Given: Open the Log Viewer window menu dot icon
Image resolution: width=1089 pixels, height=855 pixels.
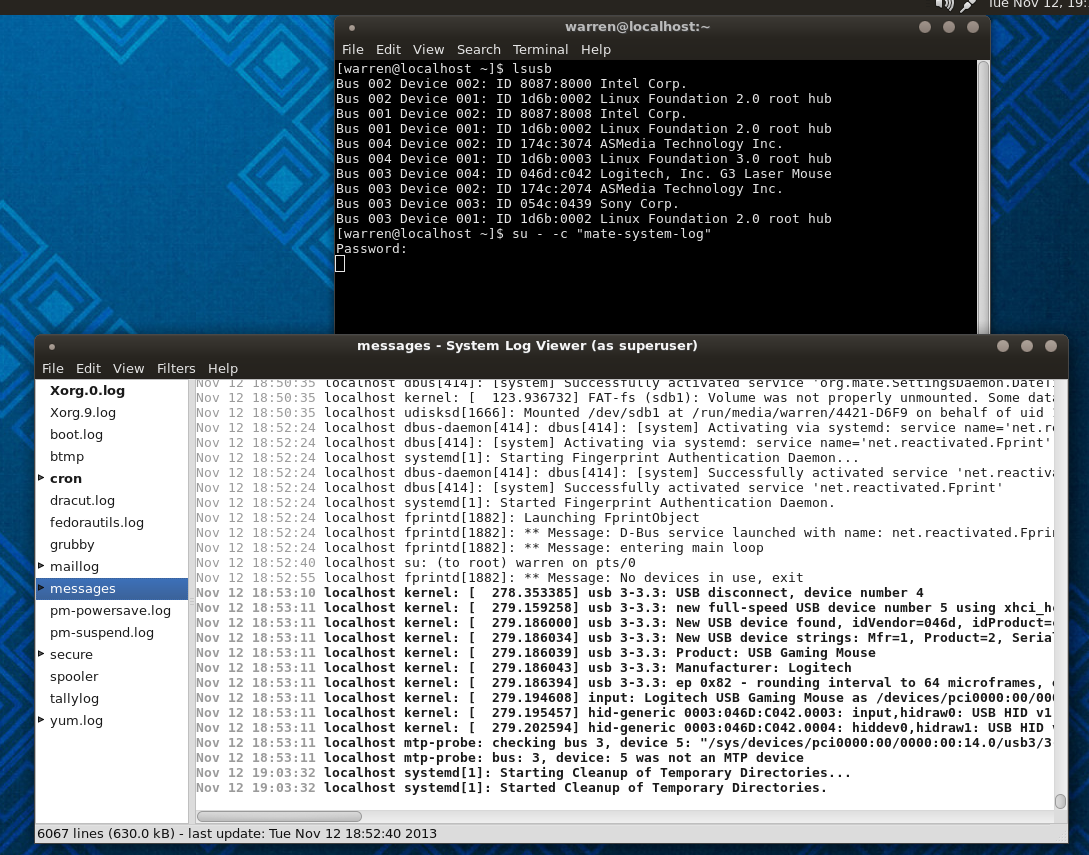Looking at the screenshot, I should (52, 347).
